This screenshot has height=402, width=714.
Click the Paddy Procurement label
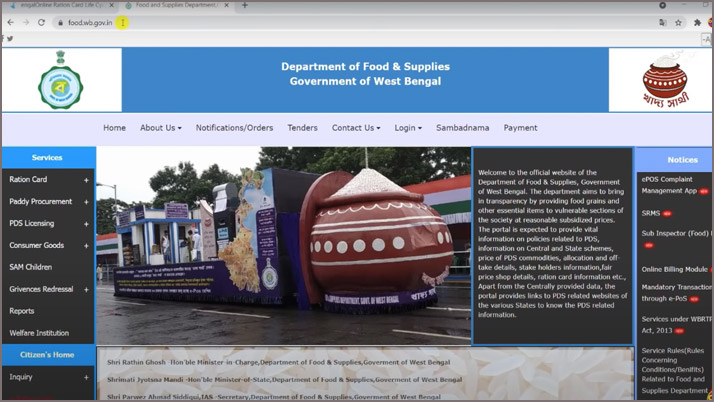click(x=41, y=201)
